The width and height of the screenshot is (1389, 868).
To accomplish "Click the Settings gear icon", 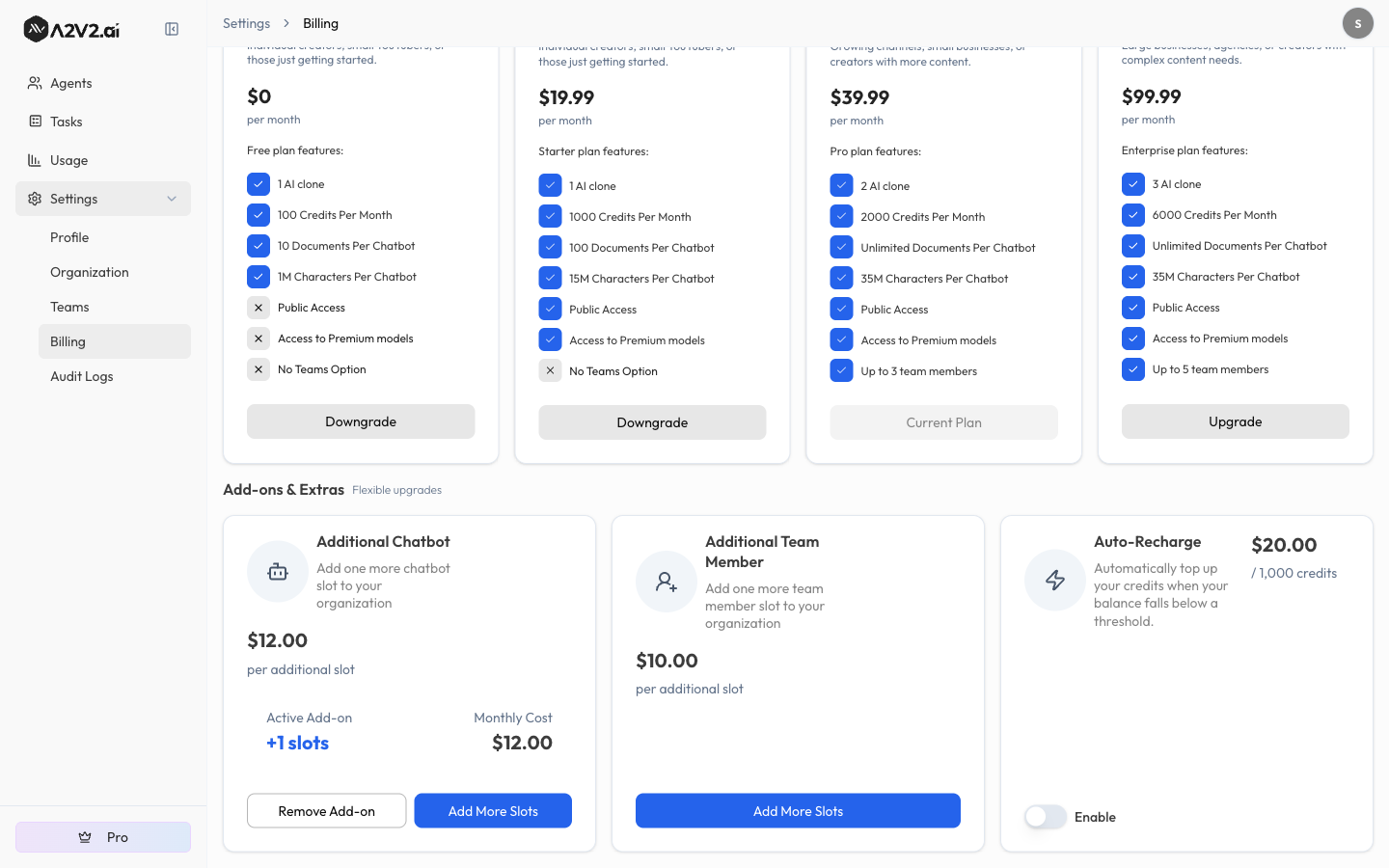I will coord(35,199).
